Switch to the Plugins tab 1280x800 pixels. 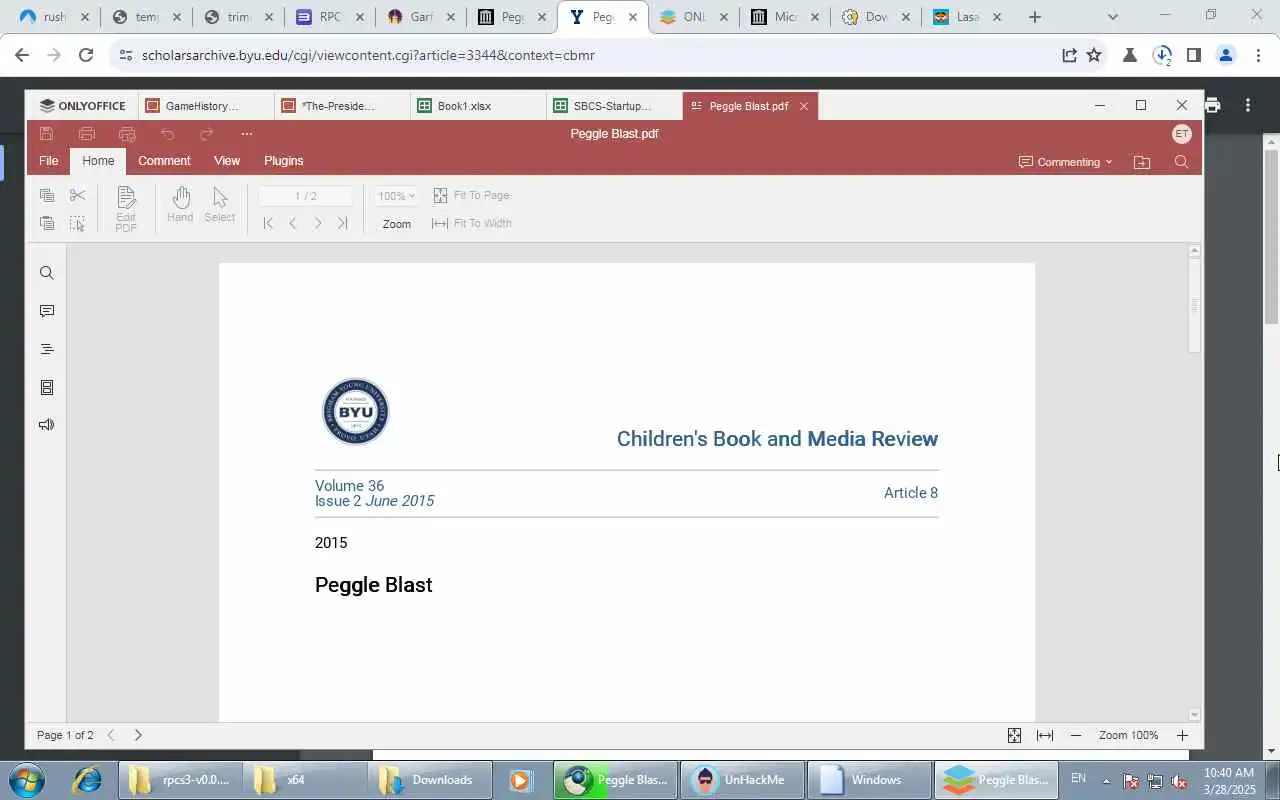coord(284,161)
